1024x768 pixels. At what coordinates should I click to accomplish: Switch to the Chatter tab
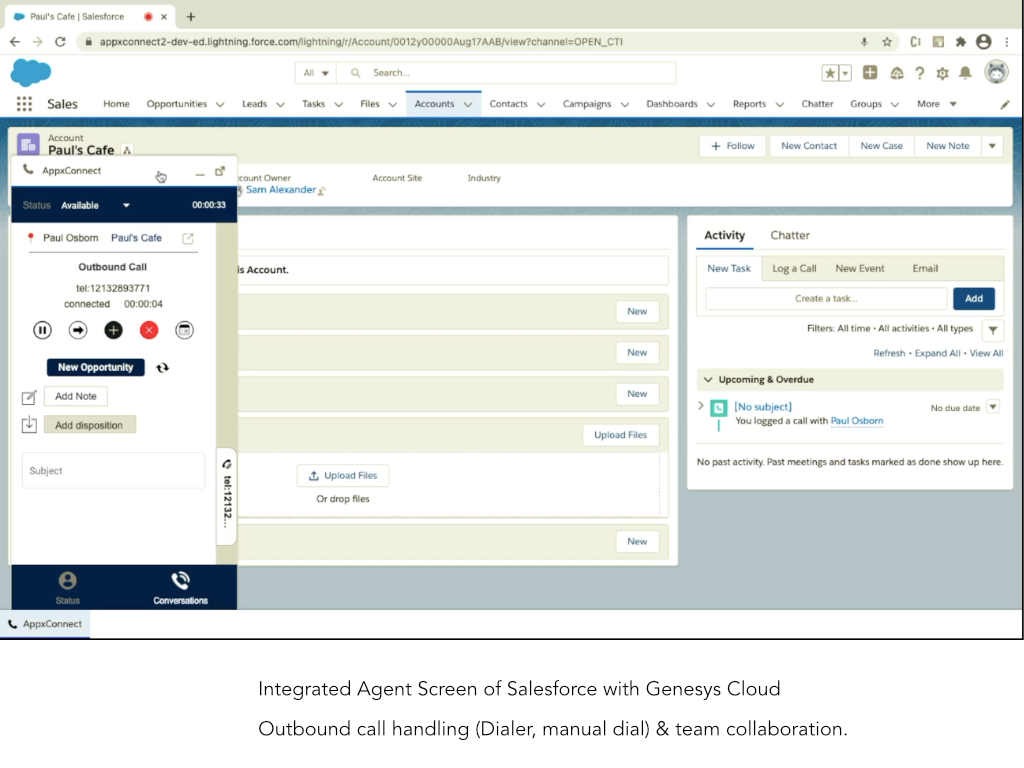tap(789, 235)
